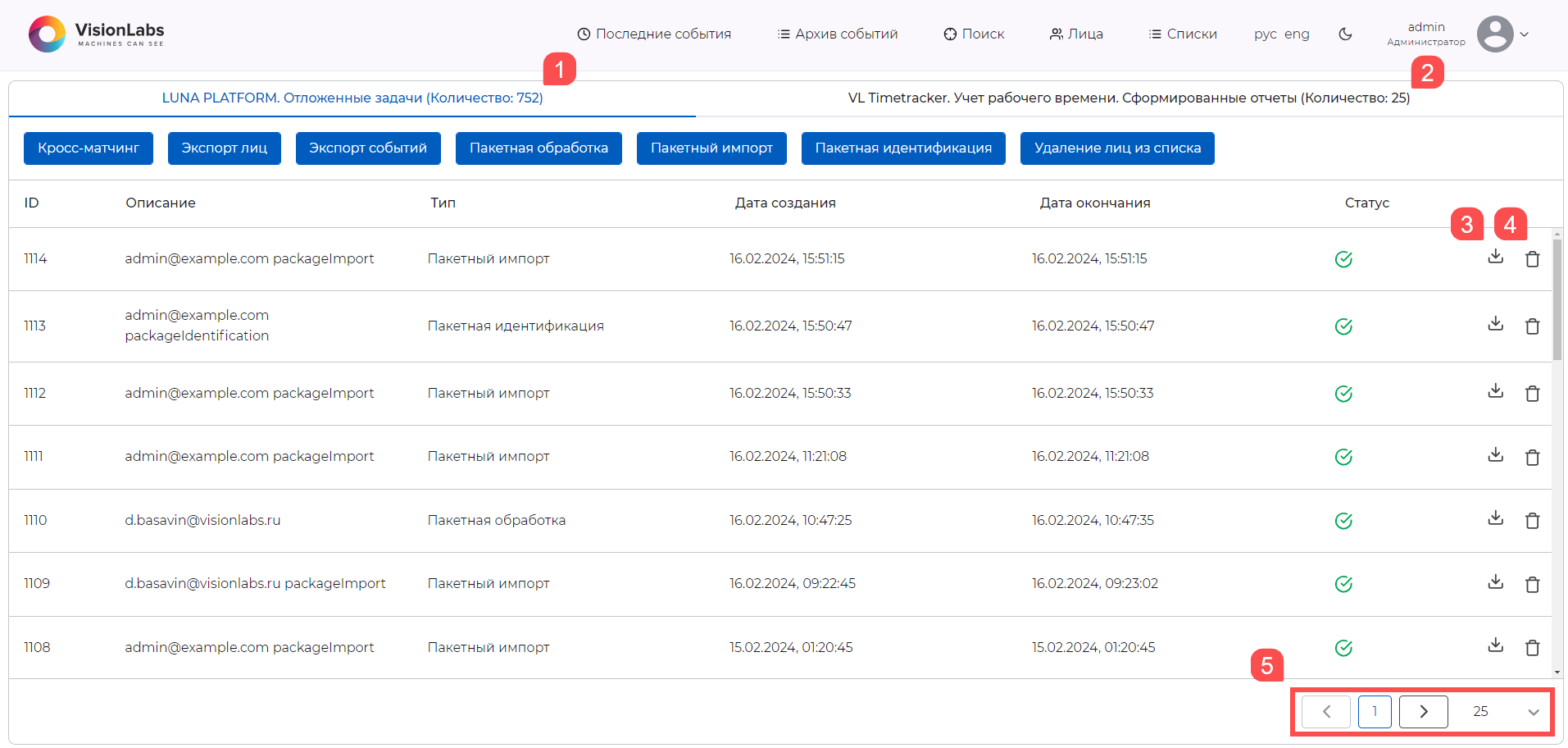Go to next page of tasks
1568x748 pixels.
point(1424,712)
